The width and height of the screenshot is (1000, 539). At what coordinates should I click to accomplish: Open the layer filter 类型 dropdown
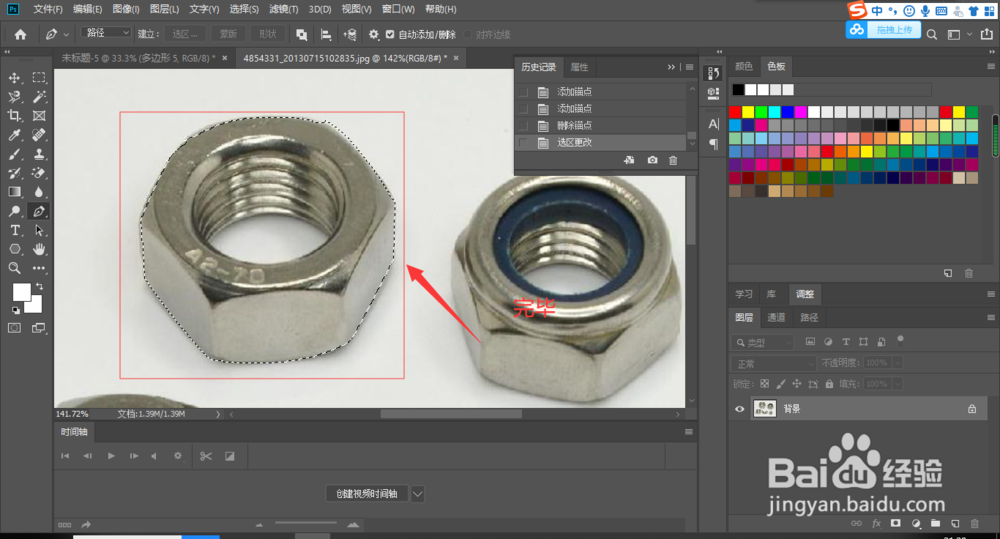(762, 343)
